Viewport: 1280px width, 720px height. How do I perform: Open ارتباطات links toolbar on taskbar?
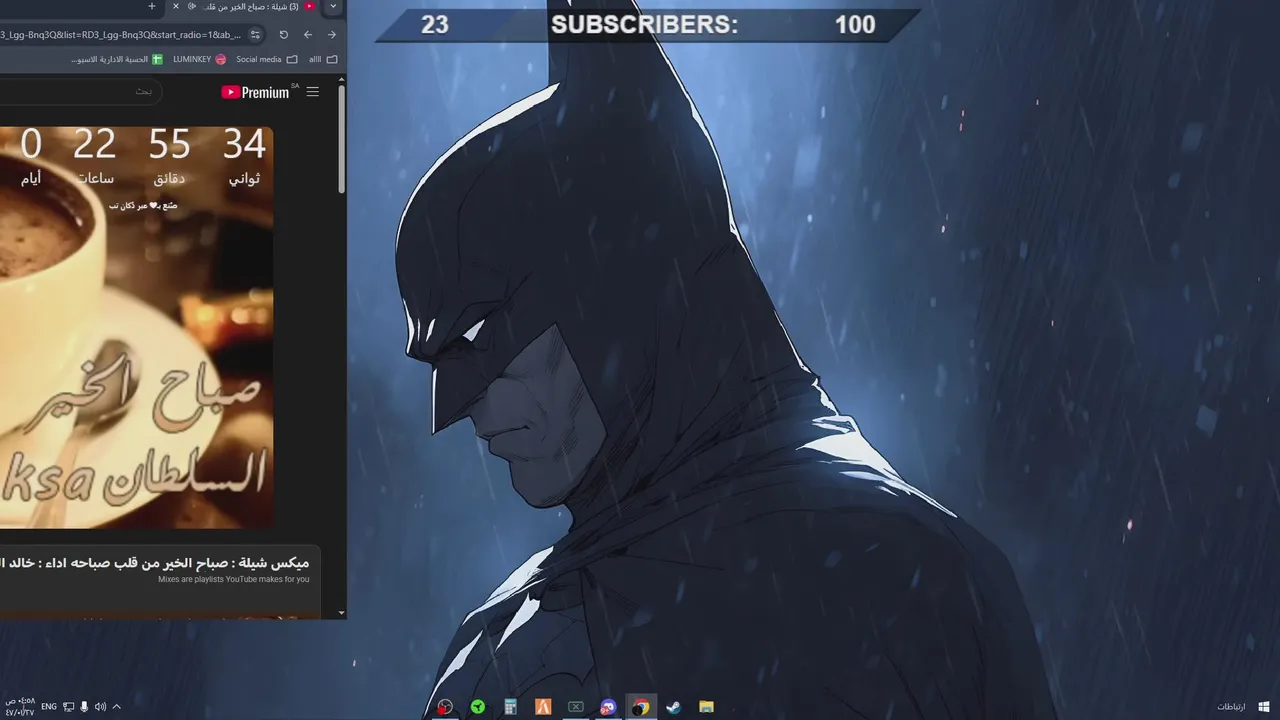pos(1231,707)
